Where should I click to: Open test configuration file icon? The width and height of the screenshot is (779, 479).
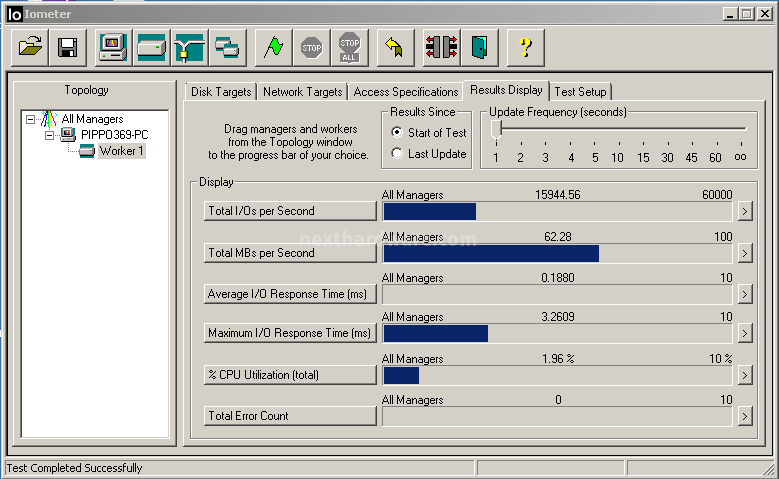coord(30,48)
